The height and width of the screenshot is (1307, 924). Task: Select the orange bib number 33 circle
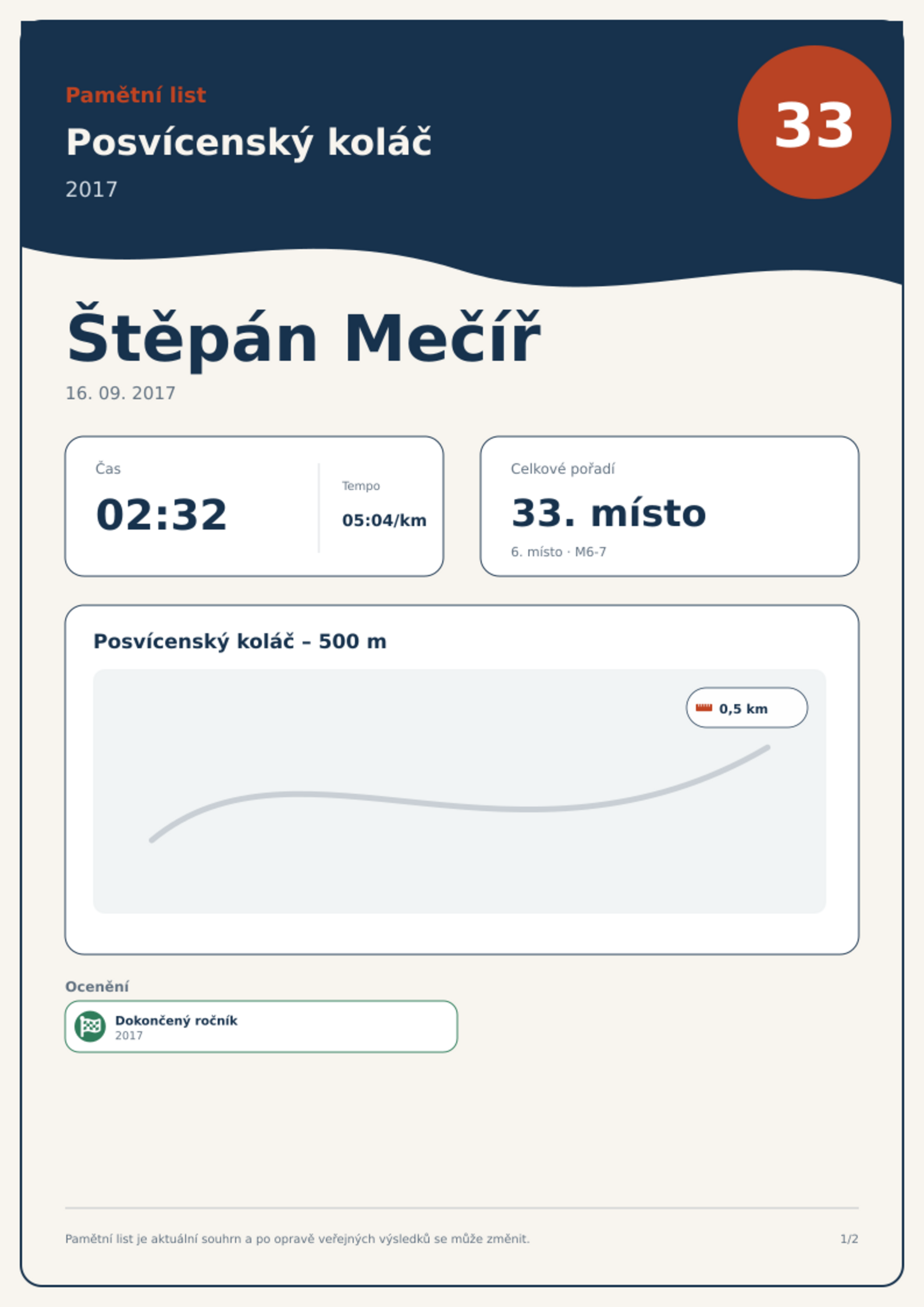pyautogui.click(x=814, y=122)
